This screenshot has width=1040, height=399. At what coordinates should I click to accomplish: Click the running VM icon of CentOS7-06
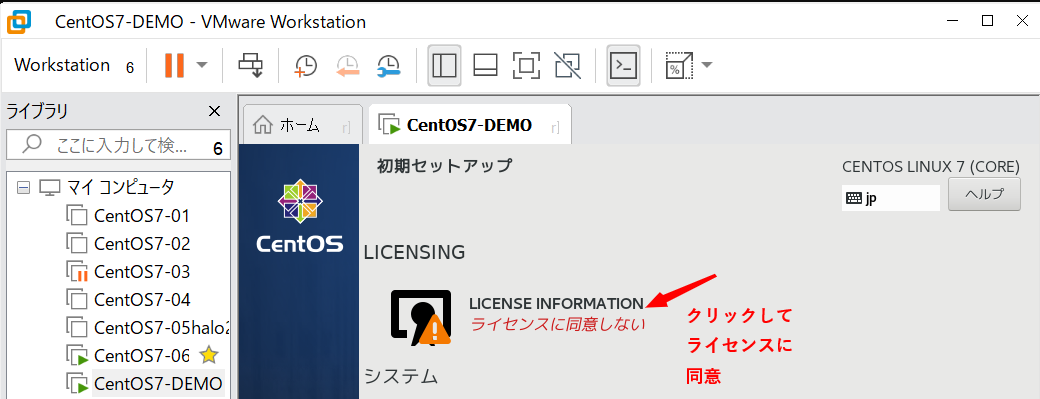77,356
